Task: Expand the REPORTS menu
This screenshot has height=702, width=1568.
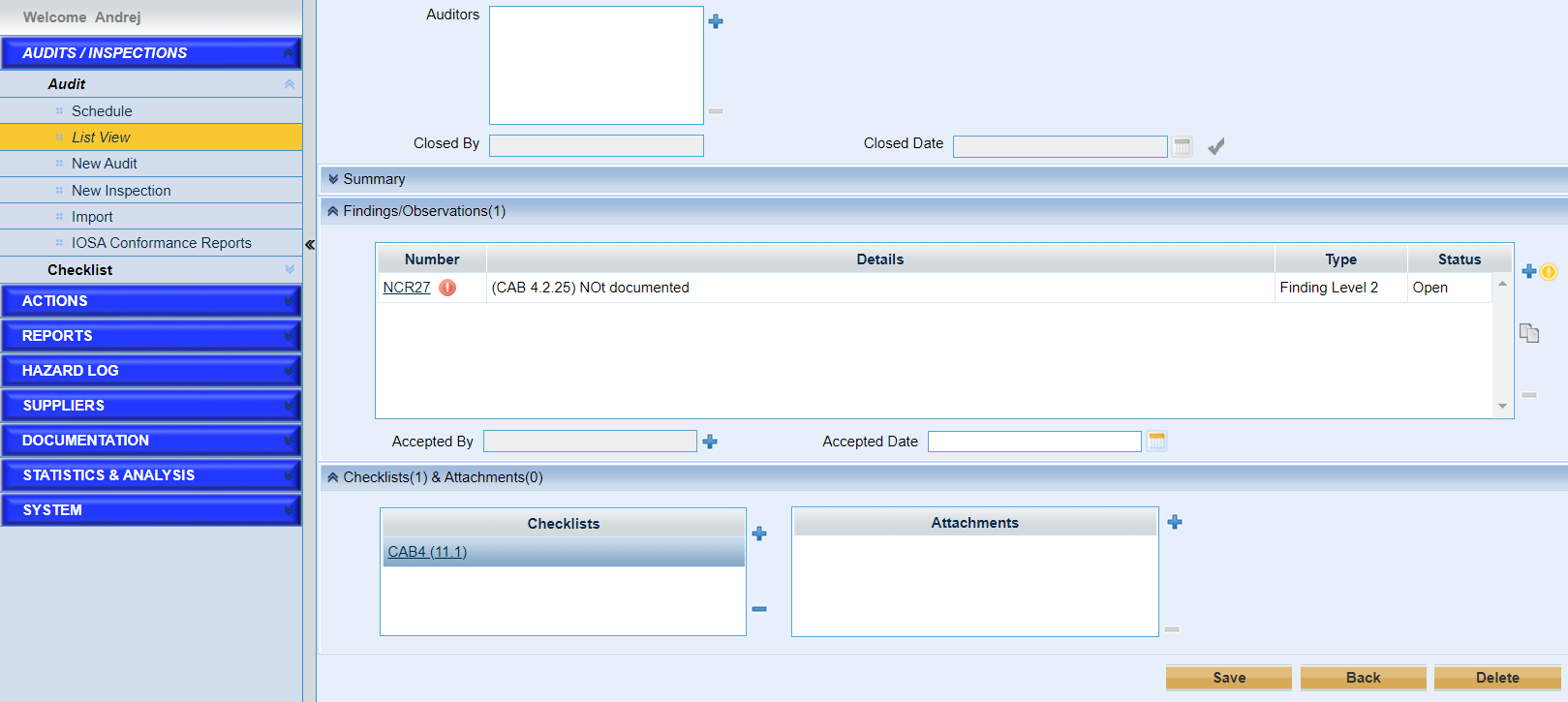Action: point(151,336)
